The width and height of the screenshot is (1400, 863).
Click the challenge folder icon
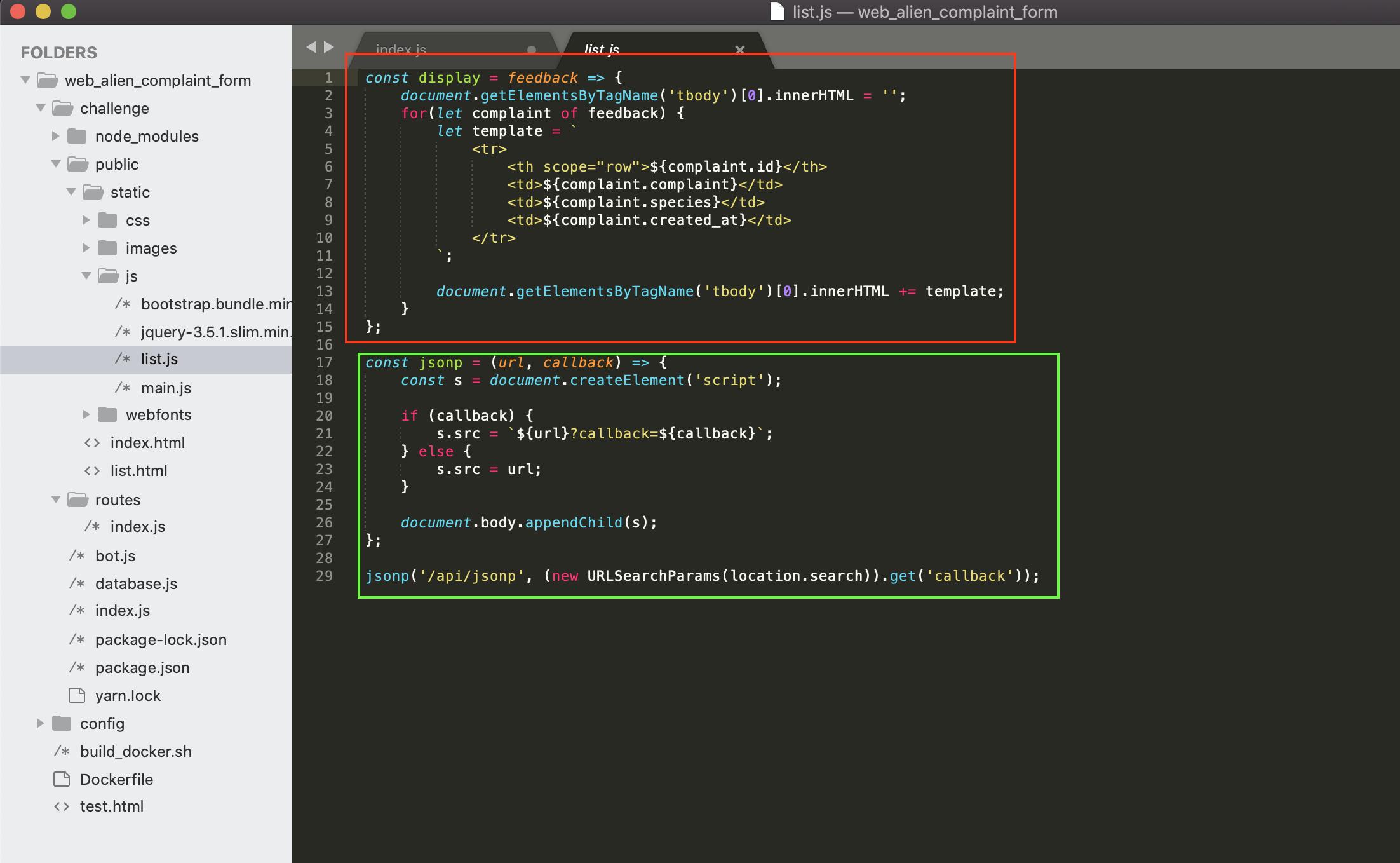[x=62, y=108]
